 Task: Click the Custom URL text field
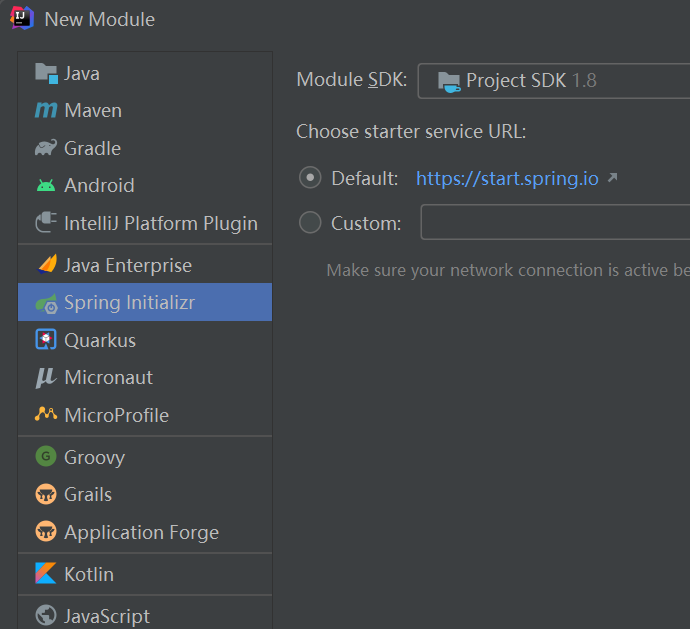(555, 222)
